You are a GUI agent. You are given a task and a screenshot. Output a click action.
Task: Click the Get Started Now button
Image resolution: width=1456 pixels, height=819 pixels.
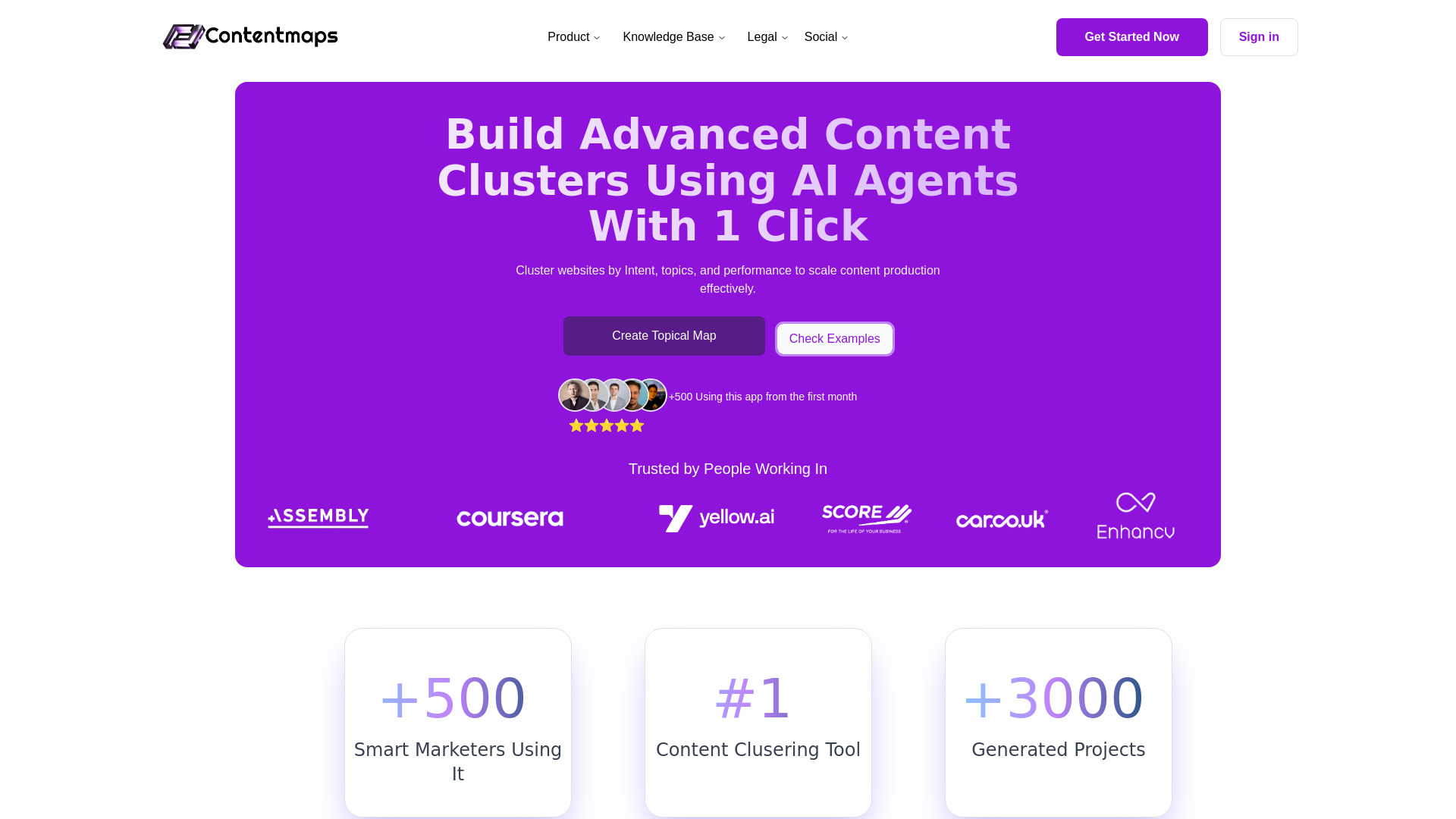click(1131, 37)
